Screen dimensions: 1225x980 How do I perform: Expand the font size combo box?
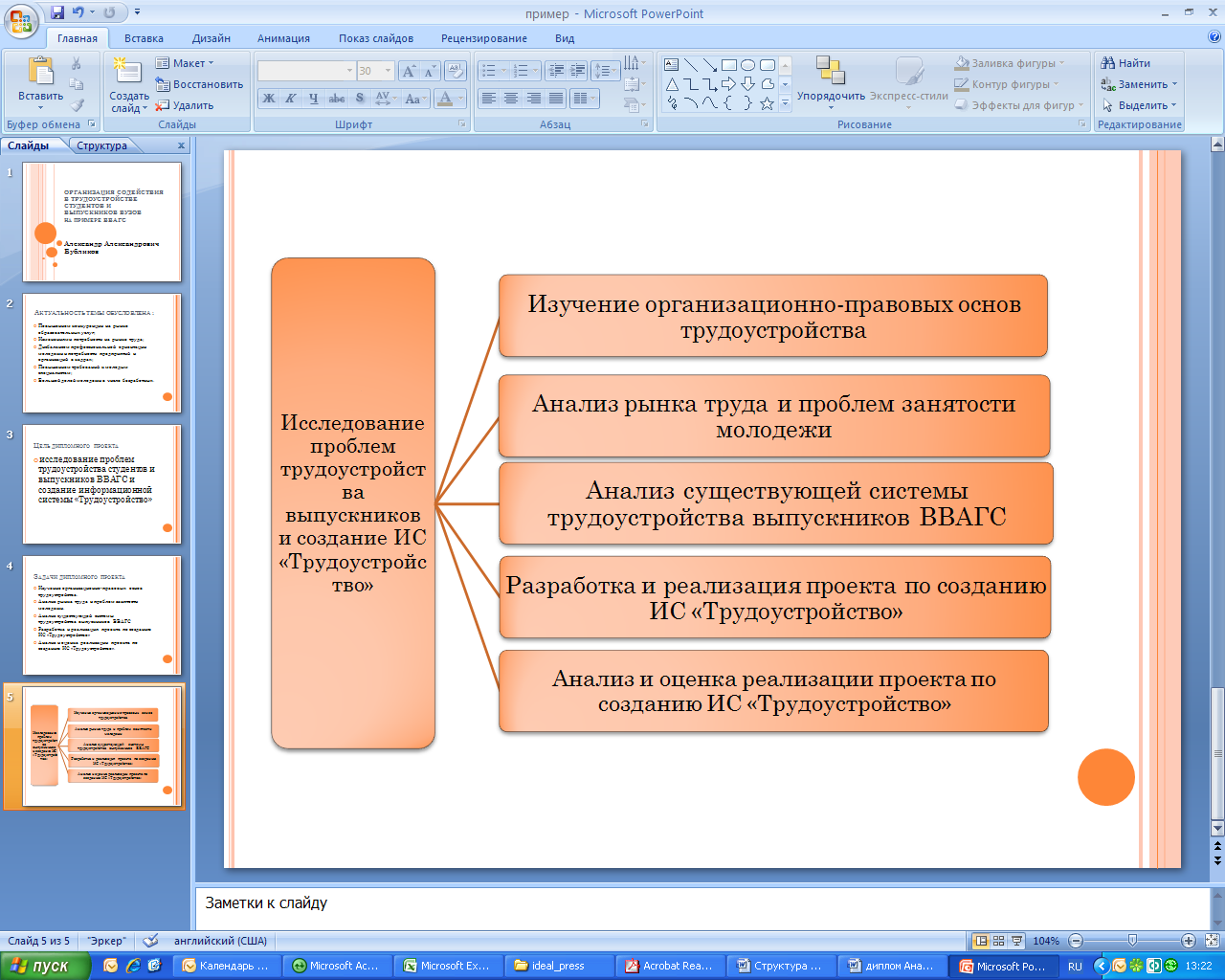pyautogui.click(x=388, y=71)
